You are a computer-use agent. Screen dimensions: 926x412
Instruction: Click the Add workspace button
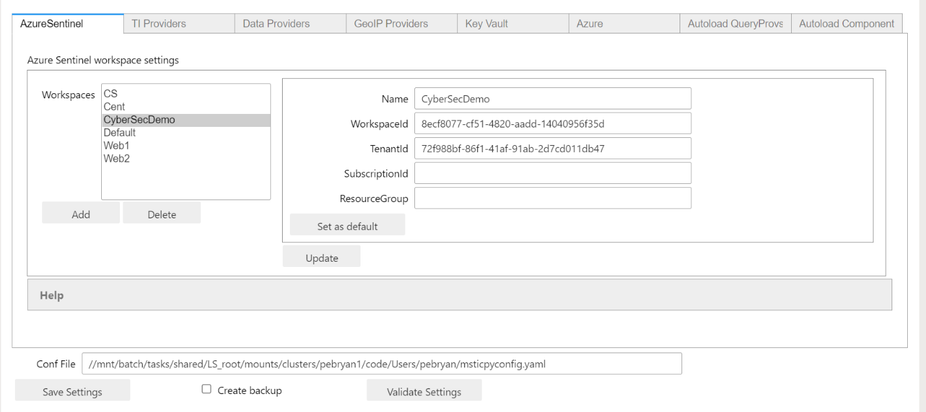(81, 213)
